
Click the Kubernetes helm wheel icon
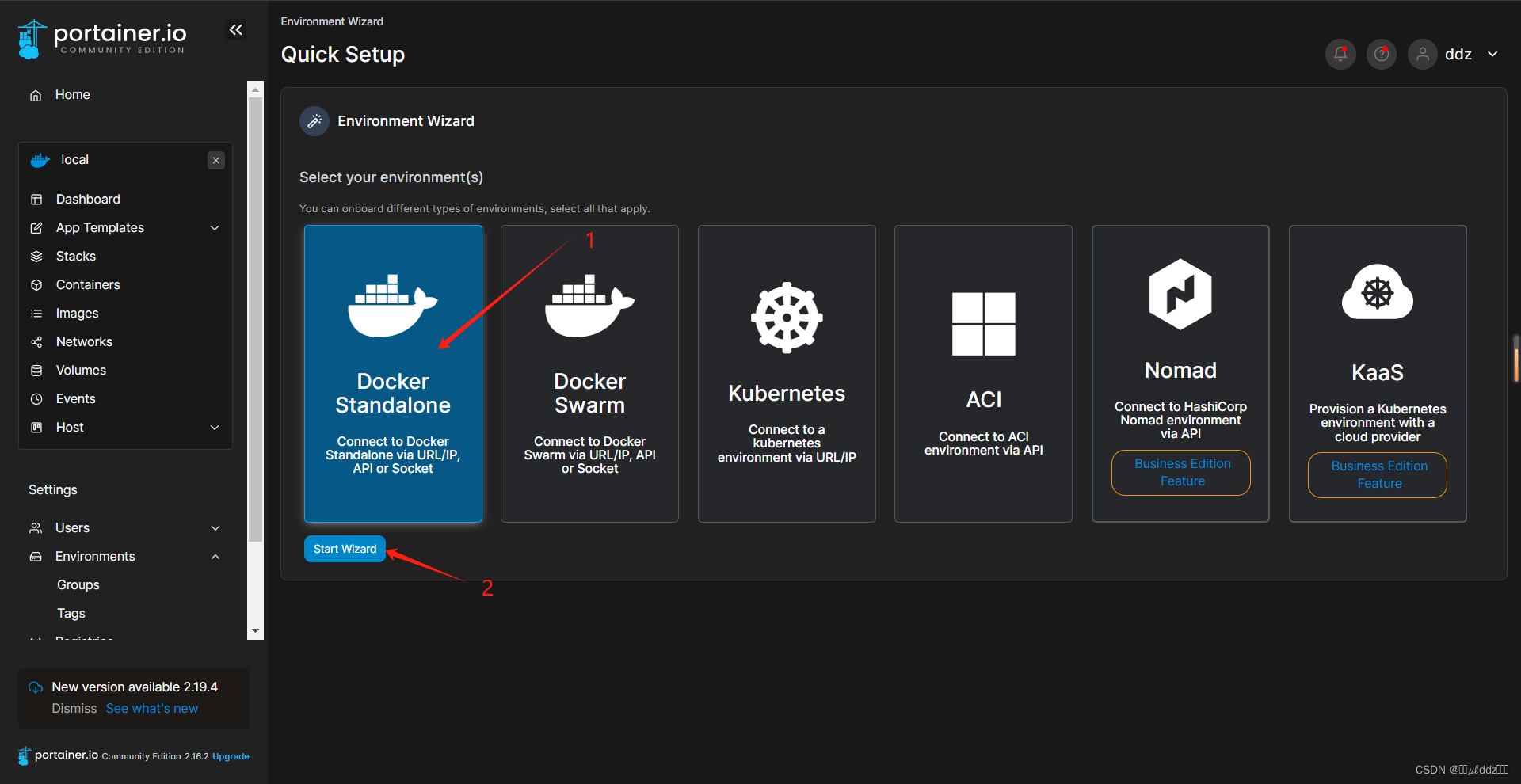tap(787, 318)
